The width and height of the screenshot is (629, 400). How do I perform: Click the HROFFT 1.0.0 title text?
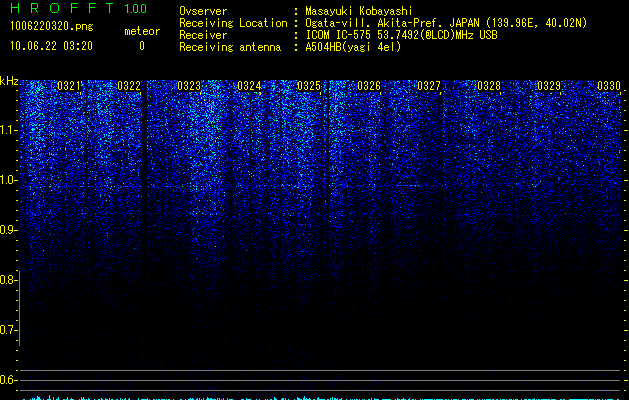tap(78, 8)
